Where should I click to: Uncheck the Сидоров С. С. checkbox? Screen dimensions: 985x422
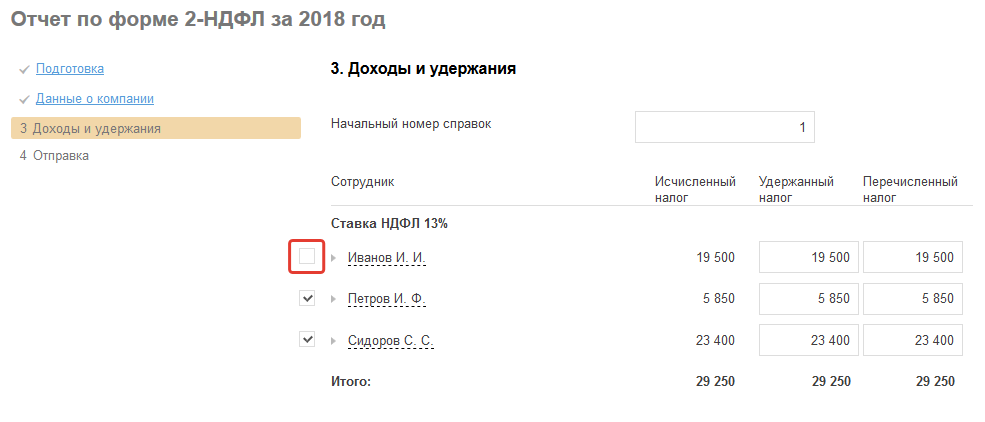coord(307,341)
